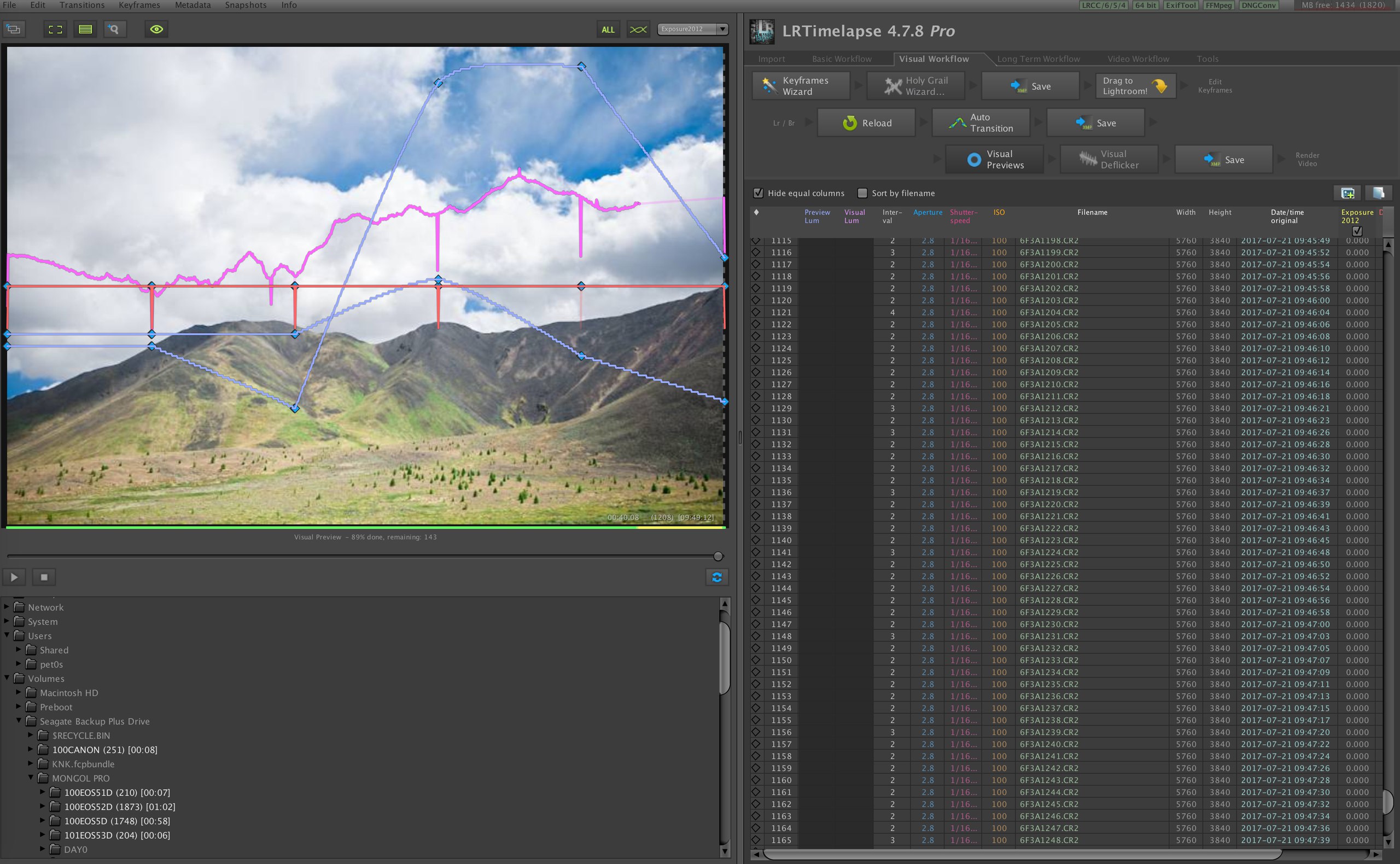Collapse the Users folder
1400x864 pixels.
(6, 635)
